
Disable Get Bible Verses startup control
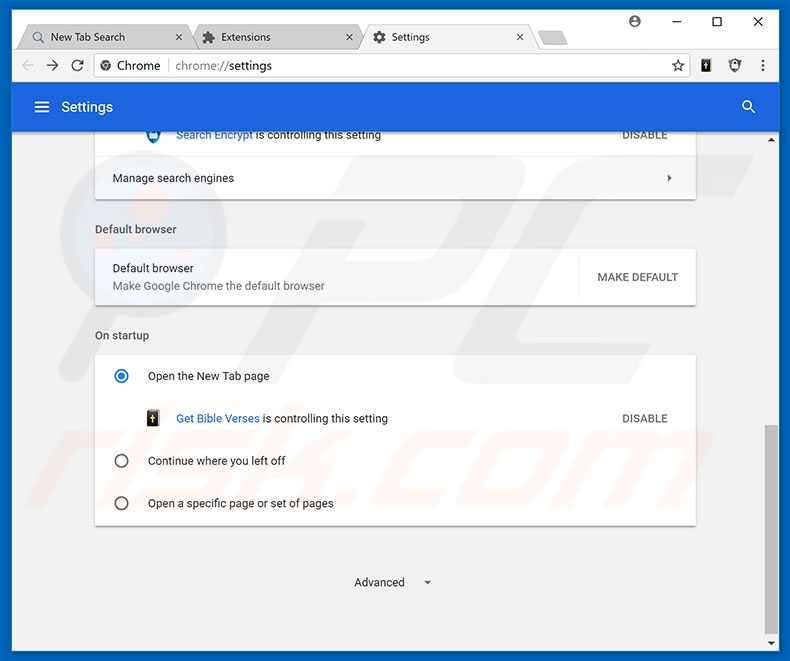pyautogui.click(x=644, y=418)
